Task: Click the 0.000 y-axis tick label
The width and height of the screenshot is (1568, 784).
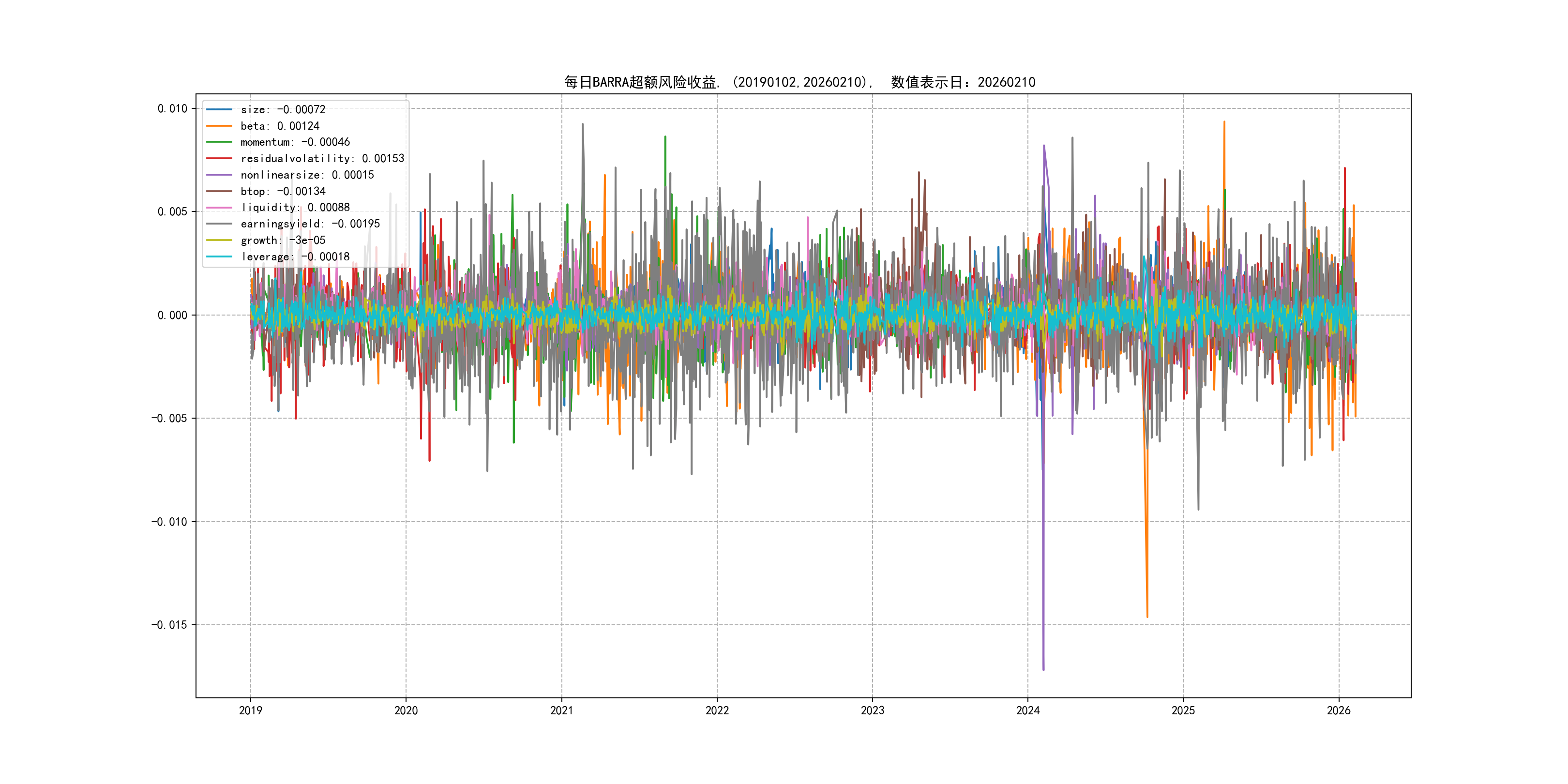Action: pos(172,316)
